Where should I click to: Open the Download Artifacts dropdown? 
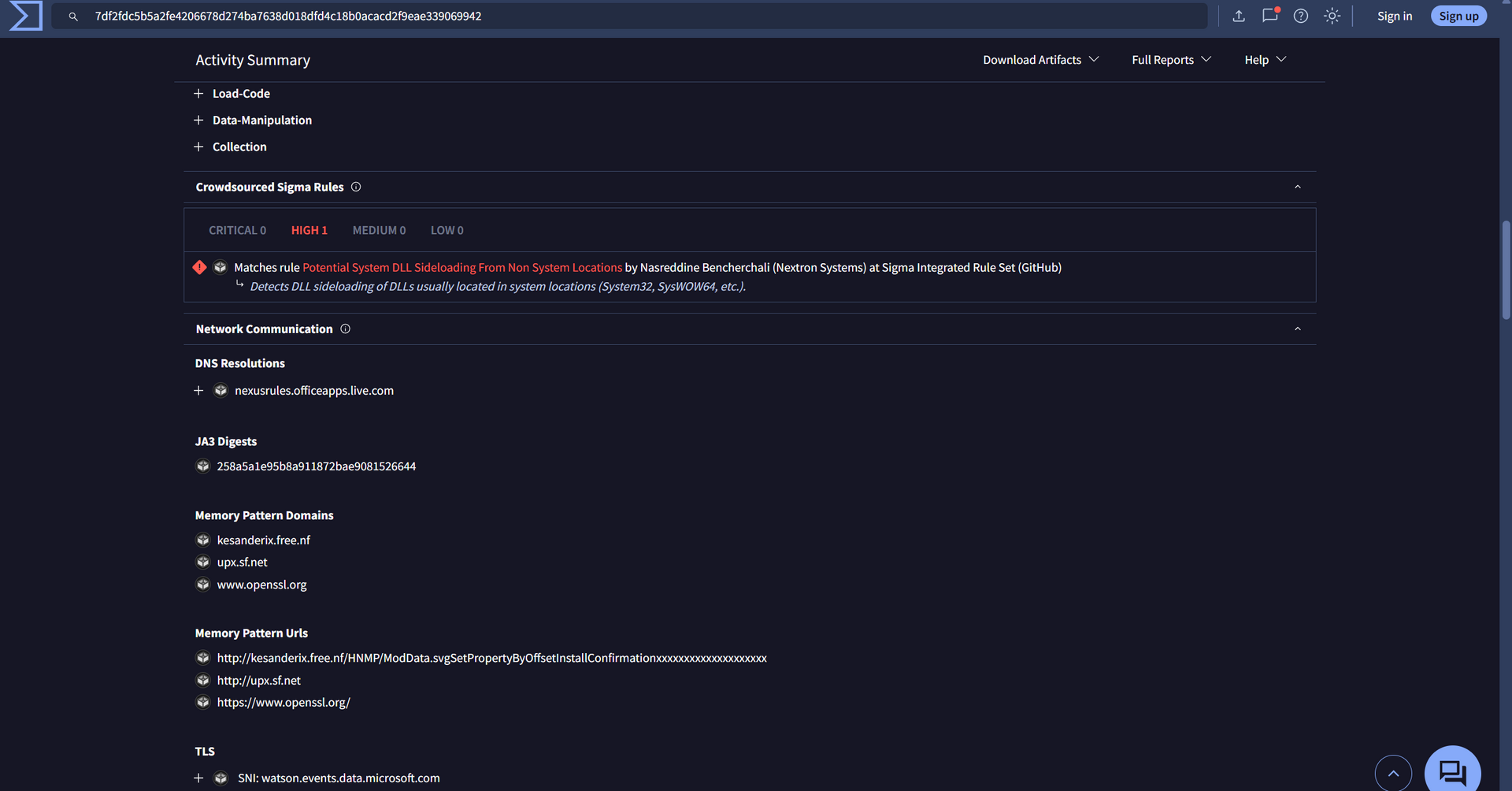click(1041, 60)
